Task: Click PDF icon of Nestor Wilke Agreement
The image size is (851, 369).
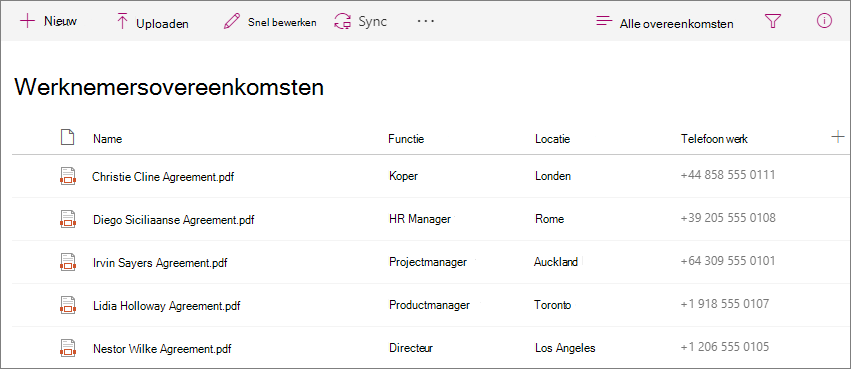Action: tap(67, 347)
